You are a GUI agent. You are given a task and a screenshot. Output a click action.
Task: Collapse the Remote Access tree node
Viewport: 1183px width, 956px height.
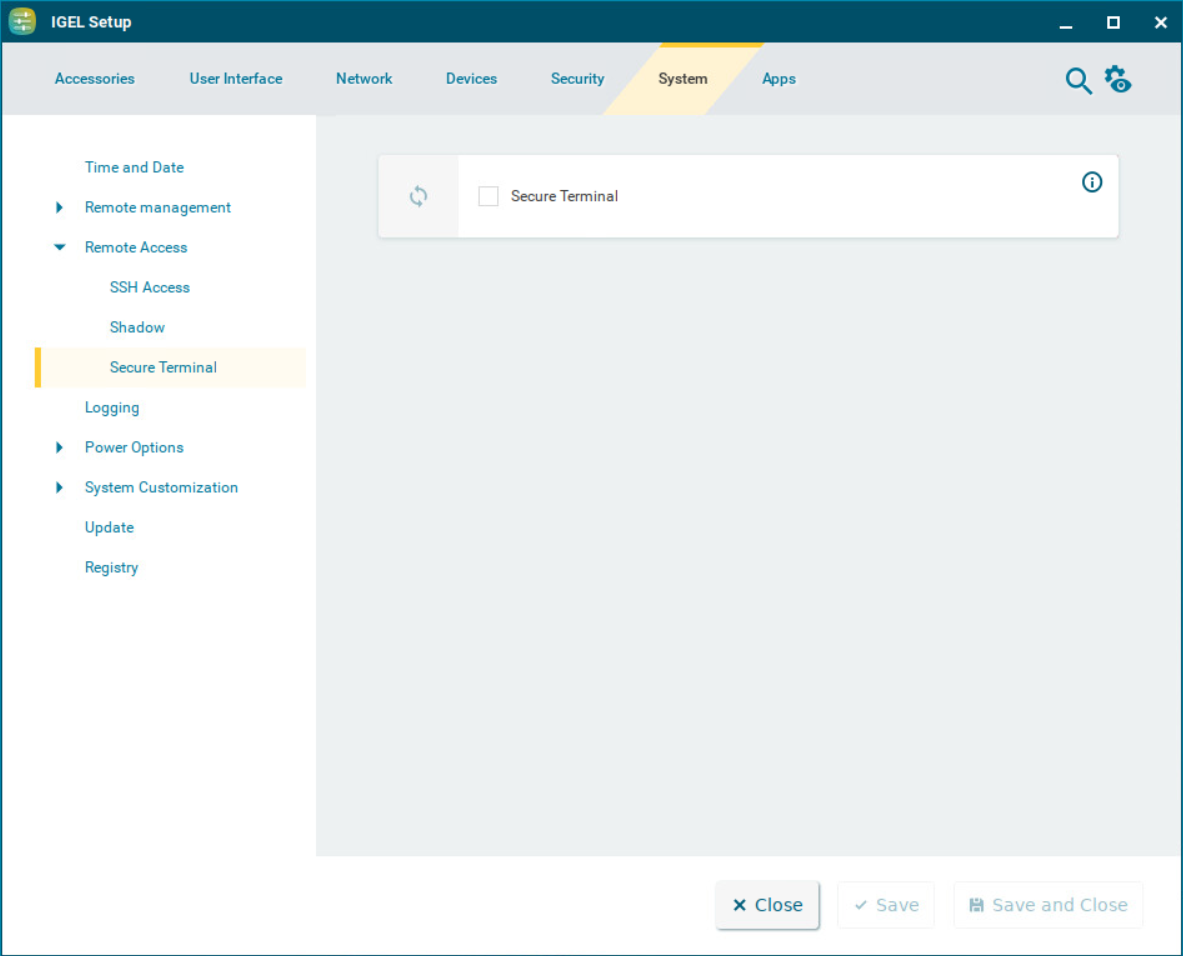coord(60,248)
